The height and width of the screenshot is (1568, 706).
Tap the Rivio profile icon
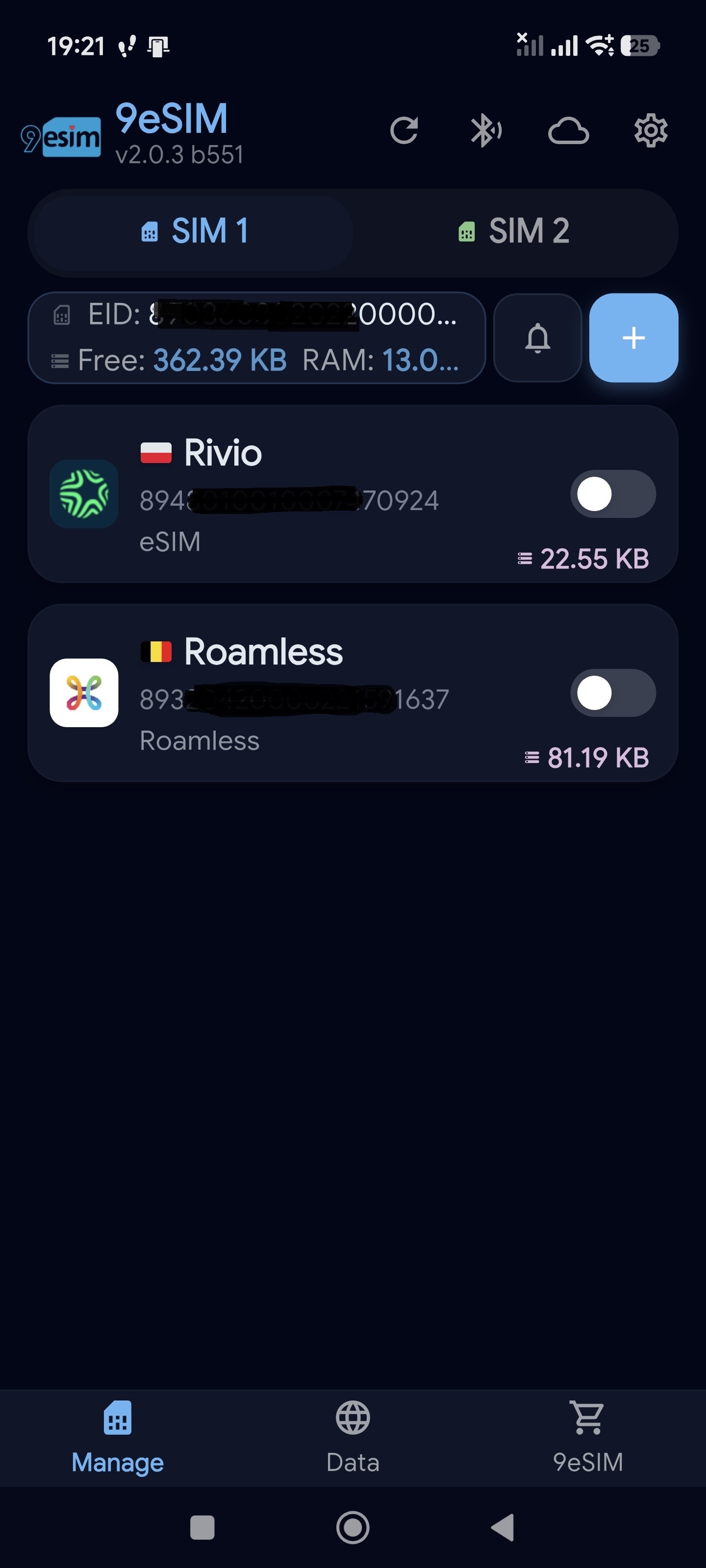click(84, 493)
